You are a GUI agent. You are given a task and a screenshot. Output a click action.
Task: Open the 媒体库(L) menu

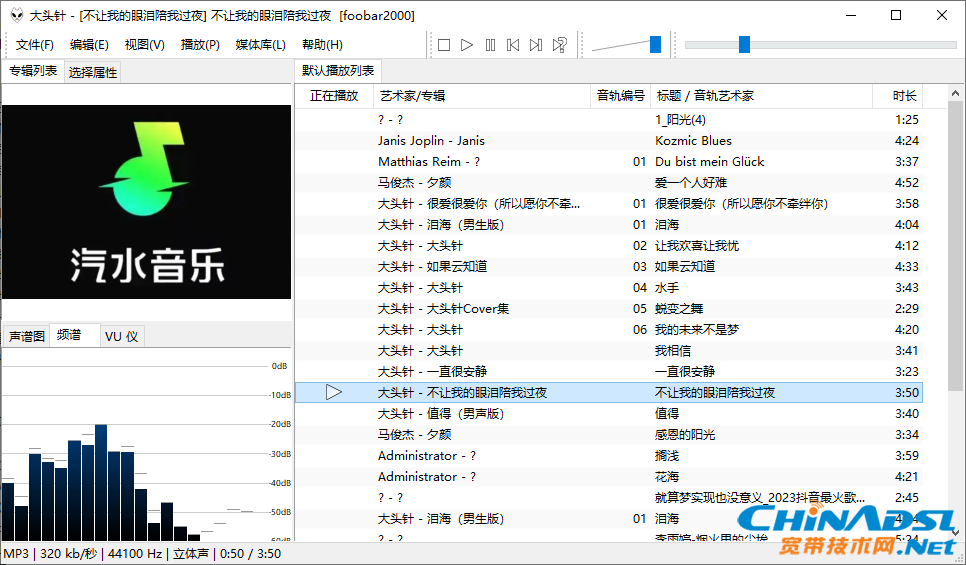coord(260,45)
